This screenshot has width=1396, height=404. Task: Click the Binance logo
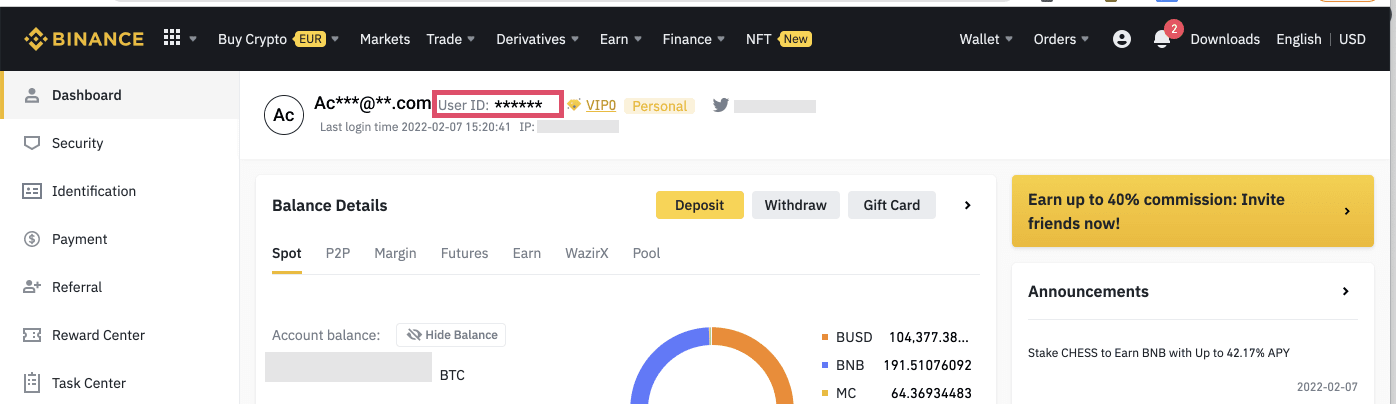(84, 39)
